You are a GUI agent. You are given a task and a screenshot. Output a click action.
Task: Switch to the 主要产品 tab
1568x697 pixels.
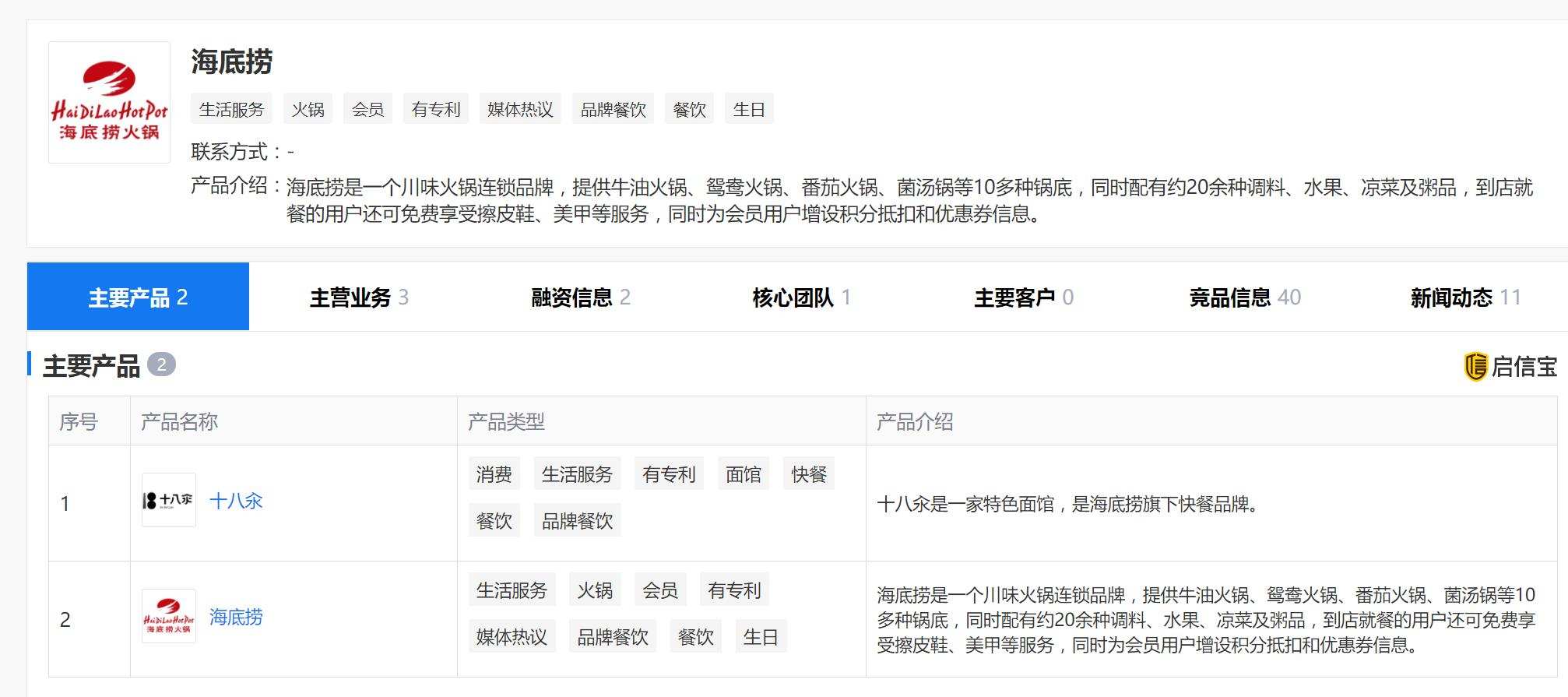138,297
